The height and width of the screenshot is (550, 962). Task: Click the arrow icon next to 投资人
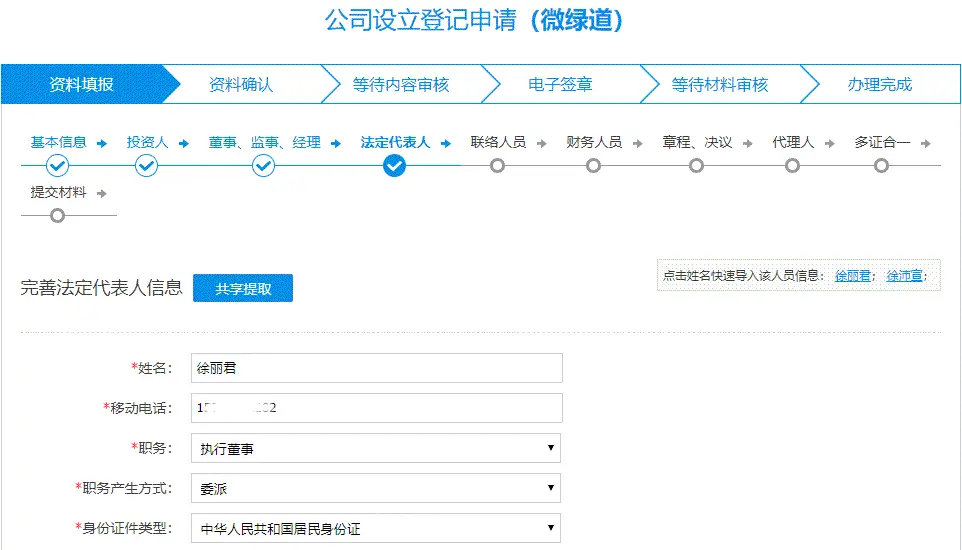(x=183, y=144)
